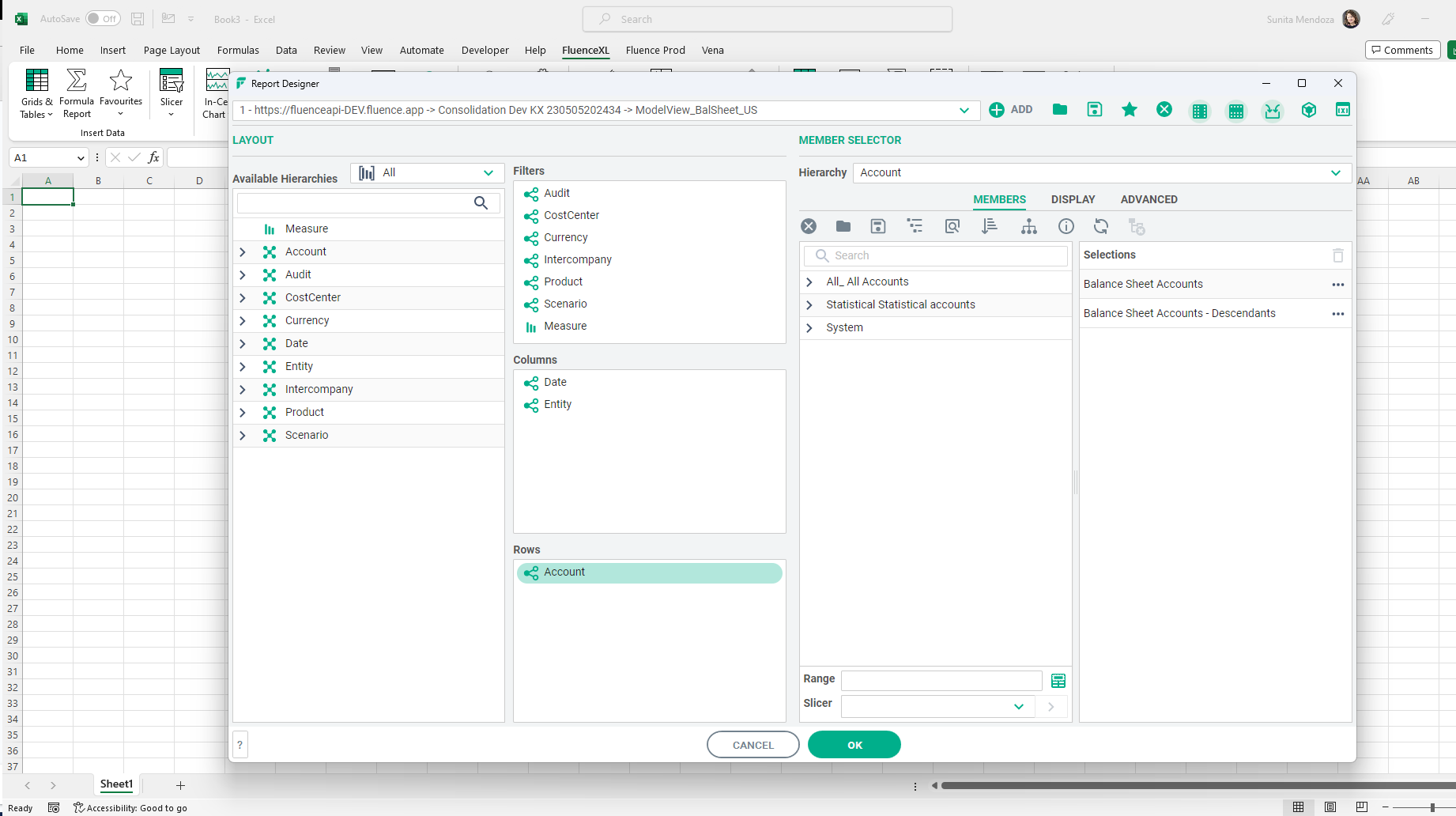Click the find member magnifier icon
Image resolution: width=1456 pixels, height=816 pixels.
coord(952,226)
